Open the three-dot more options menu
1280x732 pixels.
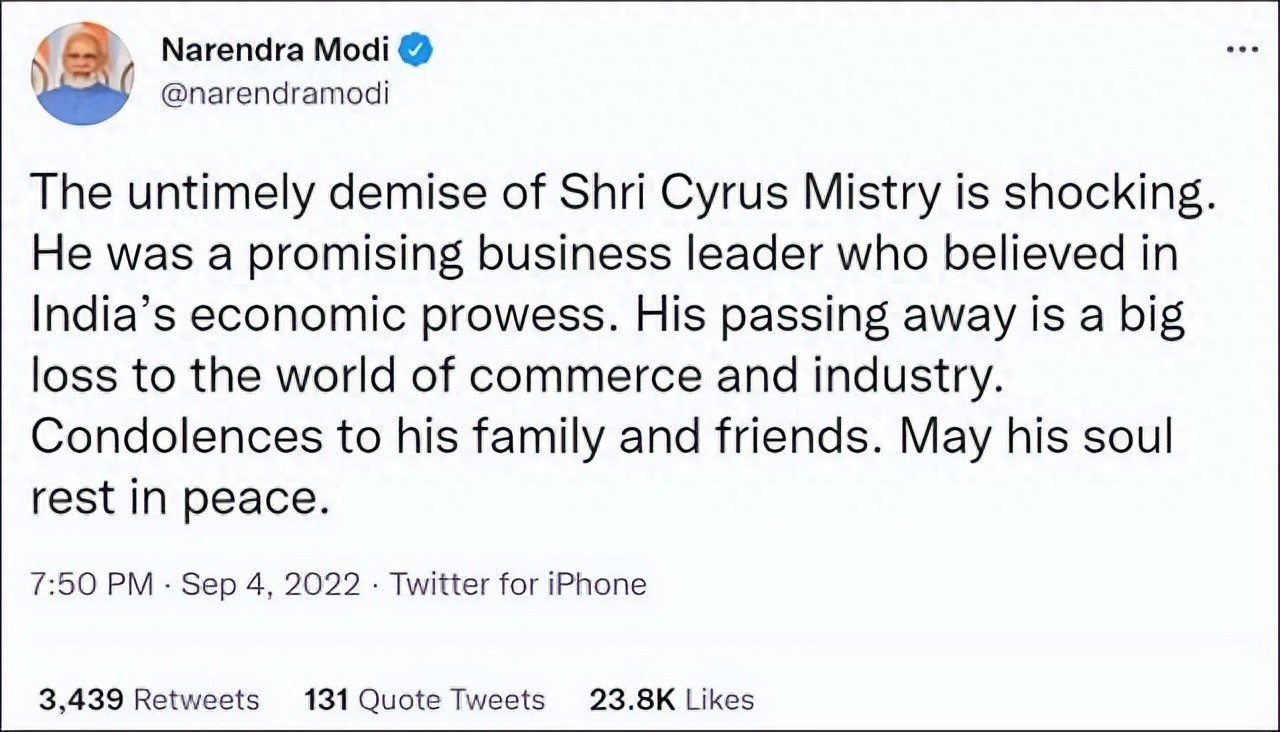pos(1241,51)
